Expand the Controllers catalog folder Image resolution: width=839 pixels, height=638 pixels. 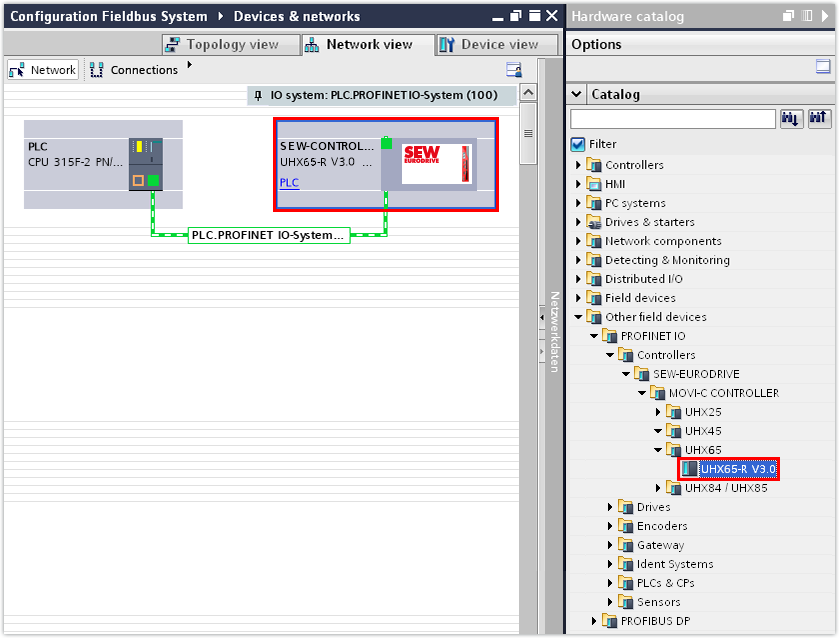click(578, 165)
